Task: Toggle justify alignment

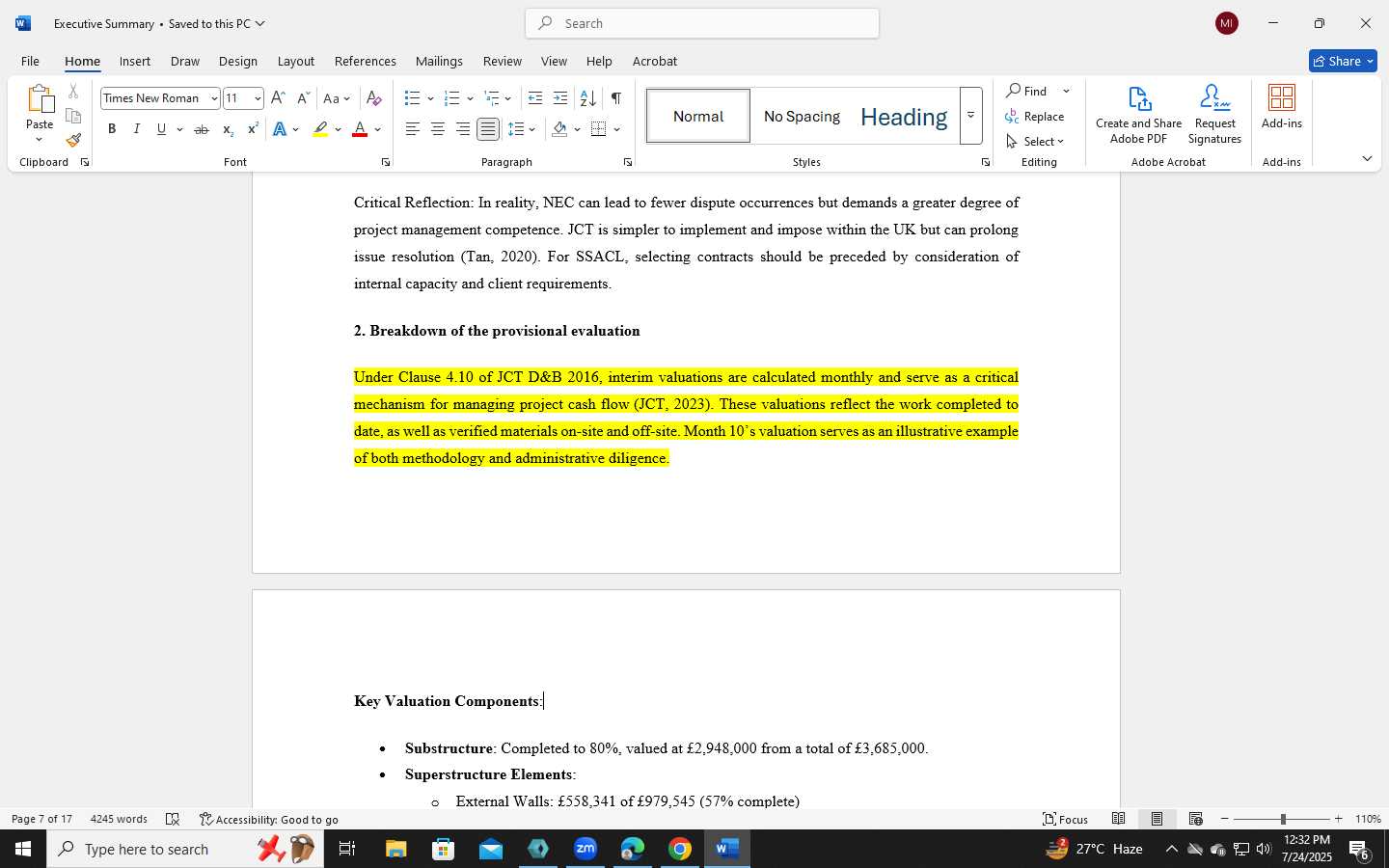Action: [488, 129]
